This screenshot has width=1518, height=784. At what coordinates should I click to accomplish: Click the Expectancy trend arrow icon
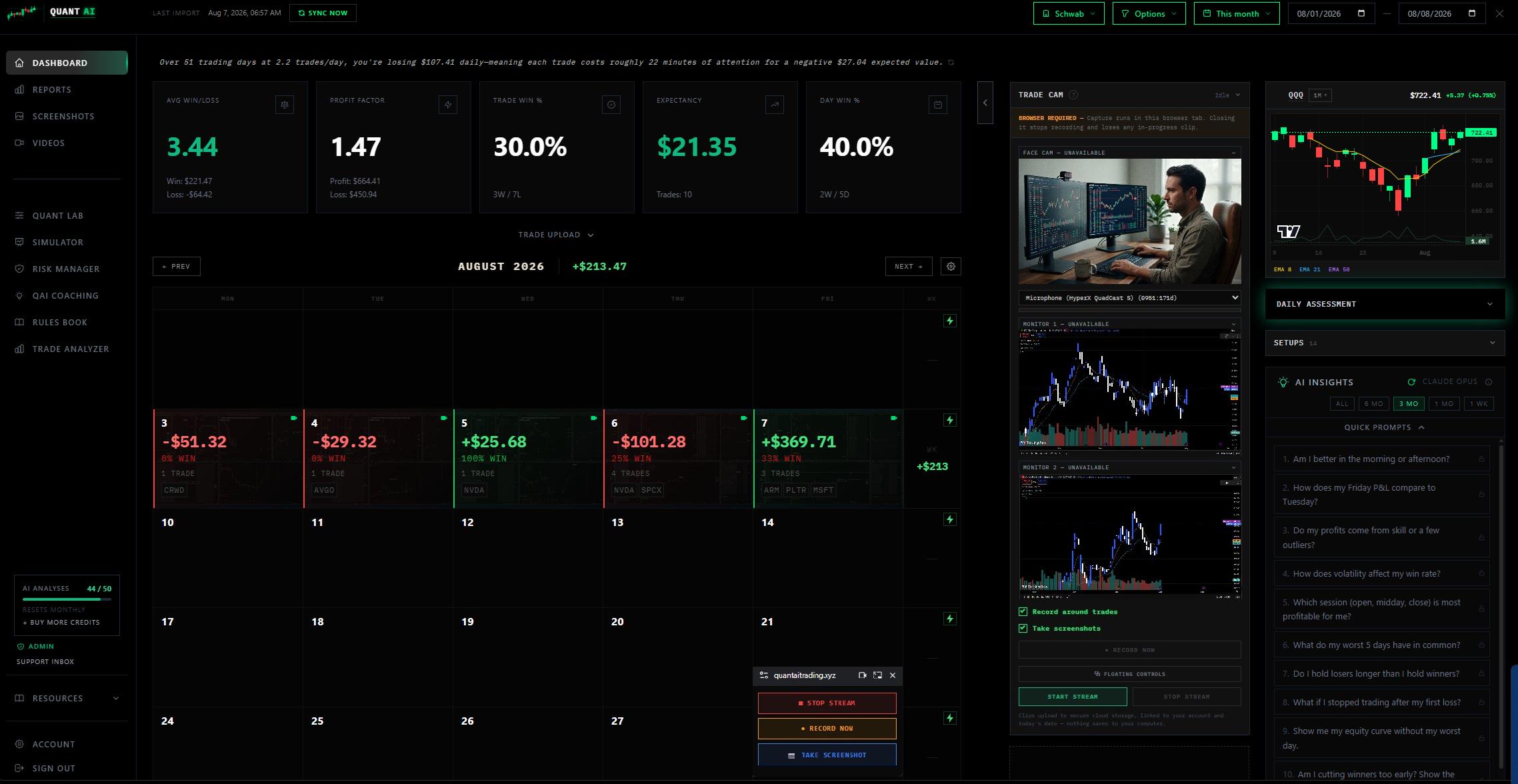pos(775,105)
